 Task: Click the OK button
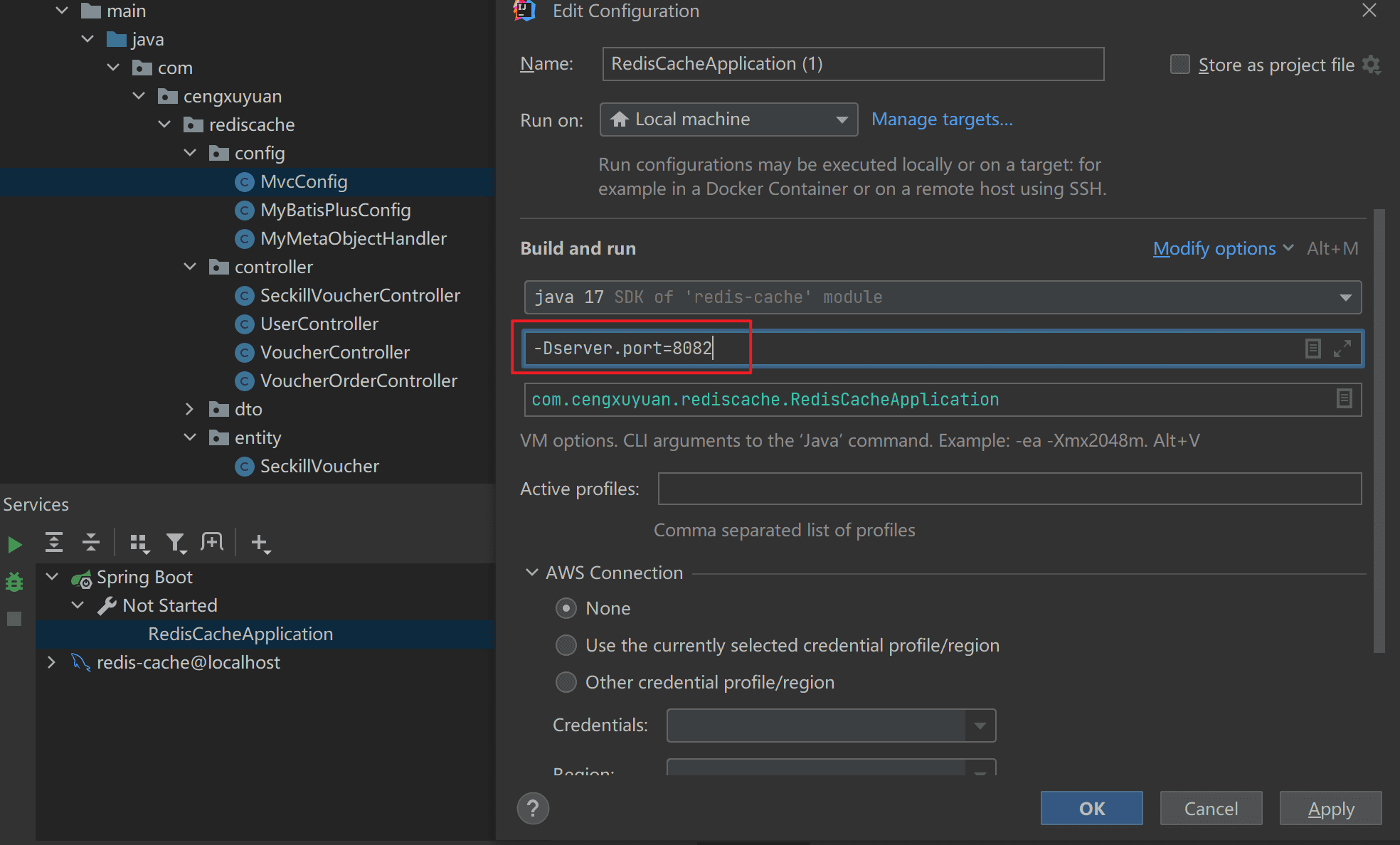pyautogui.click(x=1092, y=809)
